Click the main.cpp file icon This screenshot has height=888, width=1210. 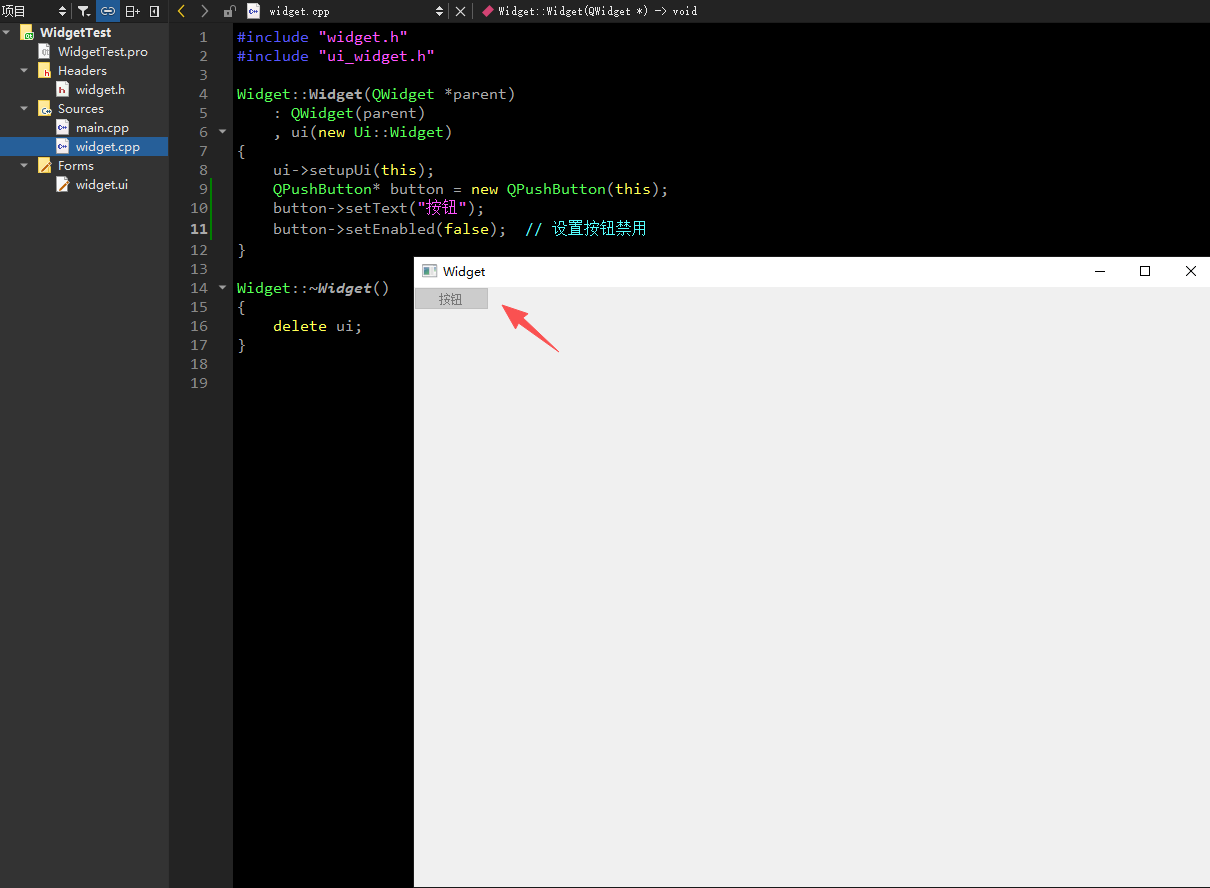pos(62,128)
